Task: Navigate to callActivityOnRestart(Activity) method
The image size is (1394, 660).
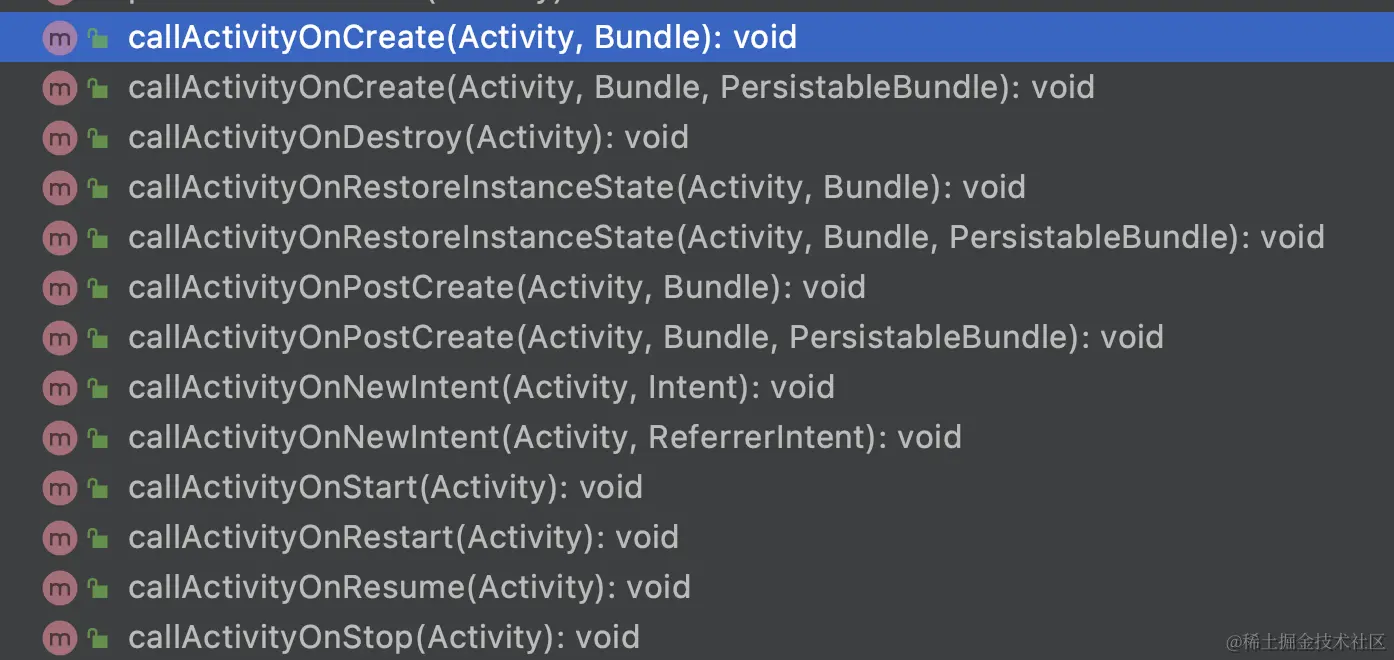Action: [403, 538]
